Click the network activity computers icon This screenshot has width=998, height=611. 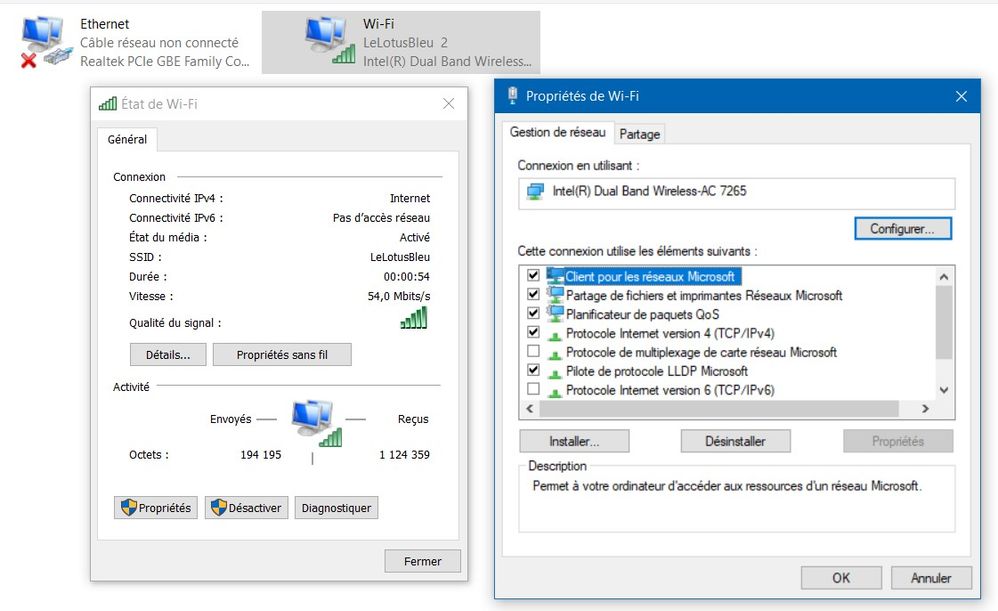click(316, 422)
